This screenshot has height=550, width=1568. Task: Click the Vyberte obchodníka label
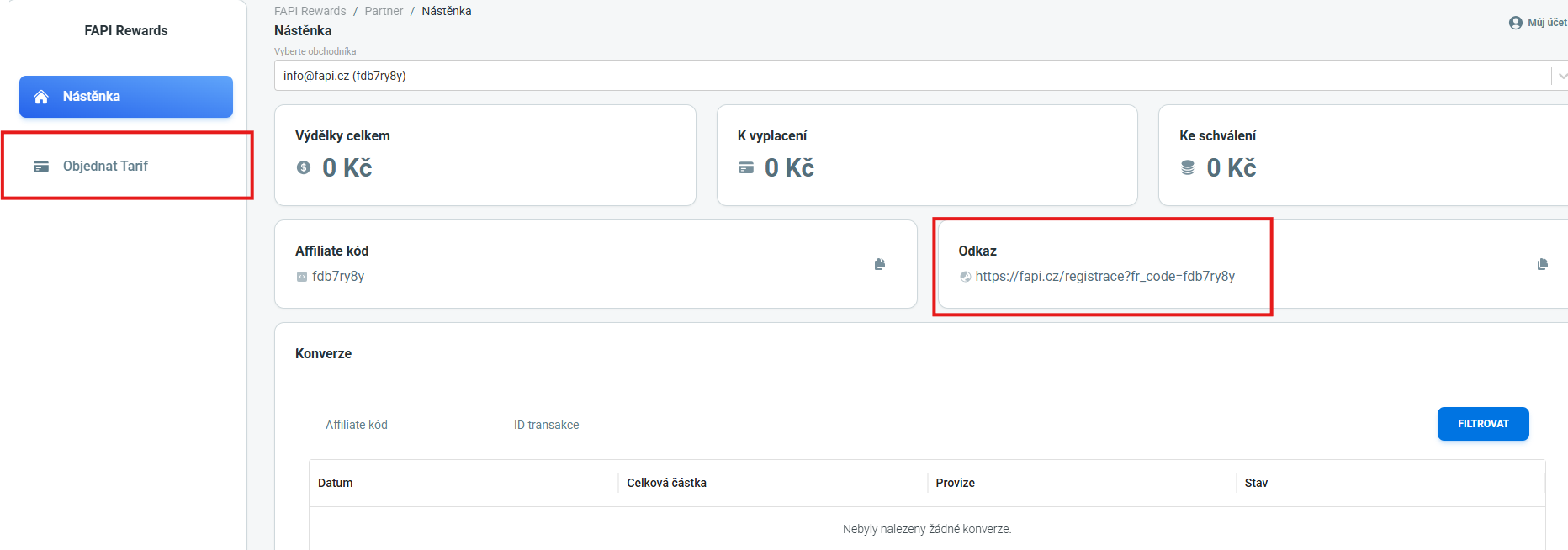coord(315,51)
